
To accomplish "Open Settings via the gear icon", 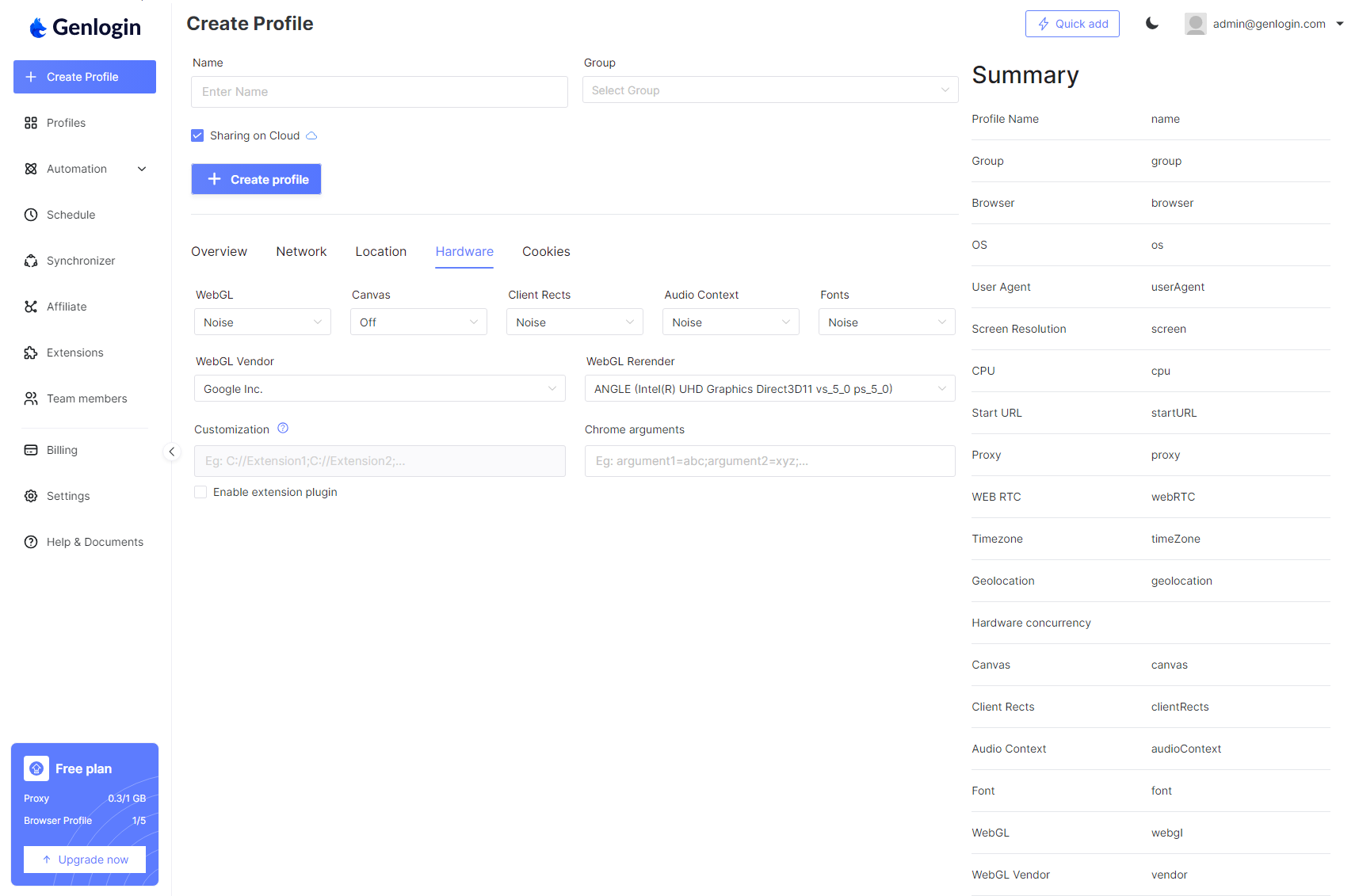I will click(31, 496).
